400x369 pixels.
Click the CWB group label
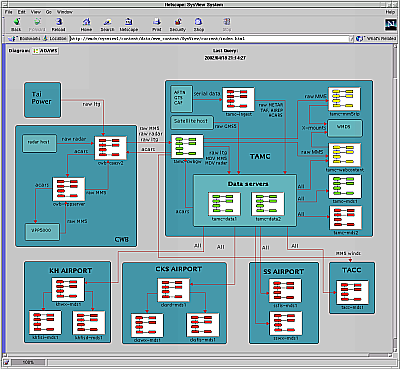coord(121,239)
